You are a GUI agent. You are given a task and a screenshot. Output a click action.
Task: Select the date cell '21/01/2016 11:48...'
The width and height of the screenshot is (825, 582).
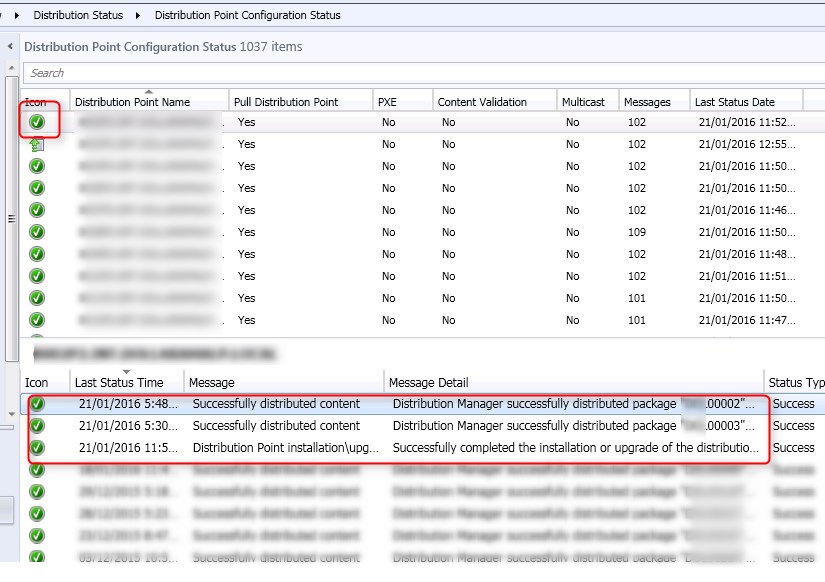coord(747,254)
